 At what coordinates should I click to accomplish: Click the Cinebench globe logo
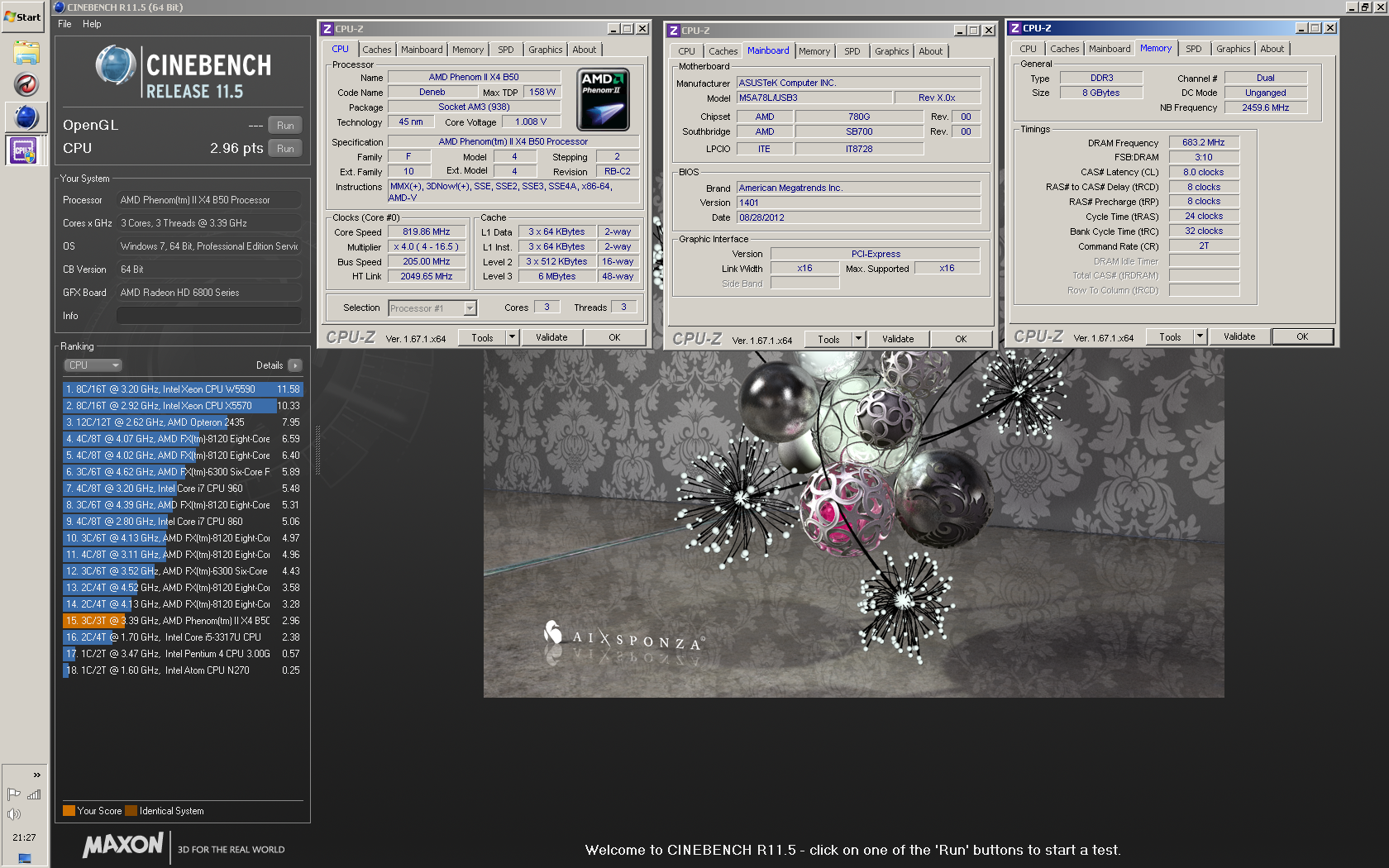click(x=116, y=65)
